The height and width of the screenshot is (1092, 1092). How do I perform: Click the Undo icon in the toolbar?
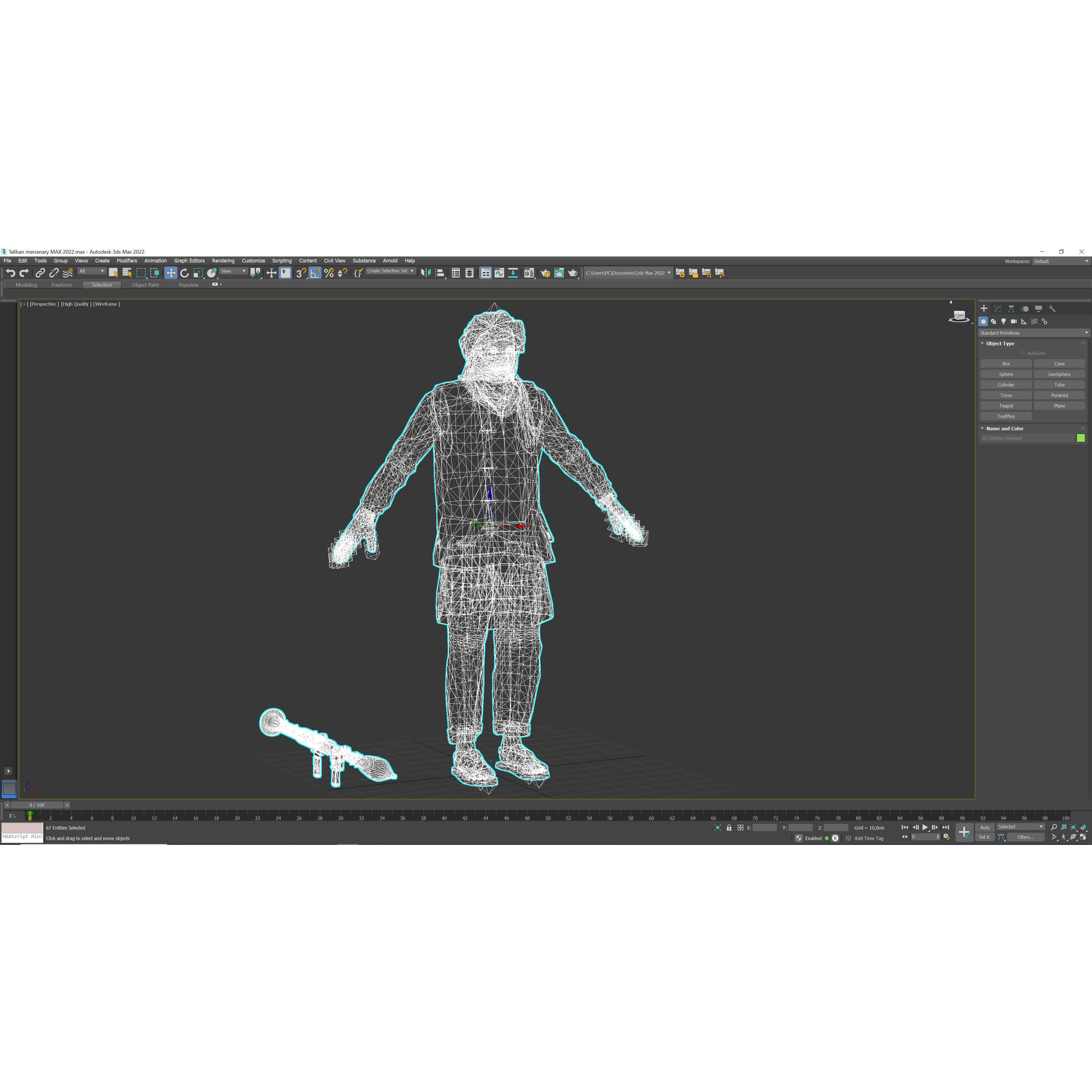click(x=11, y=273)
